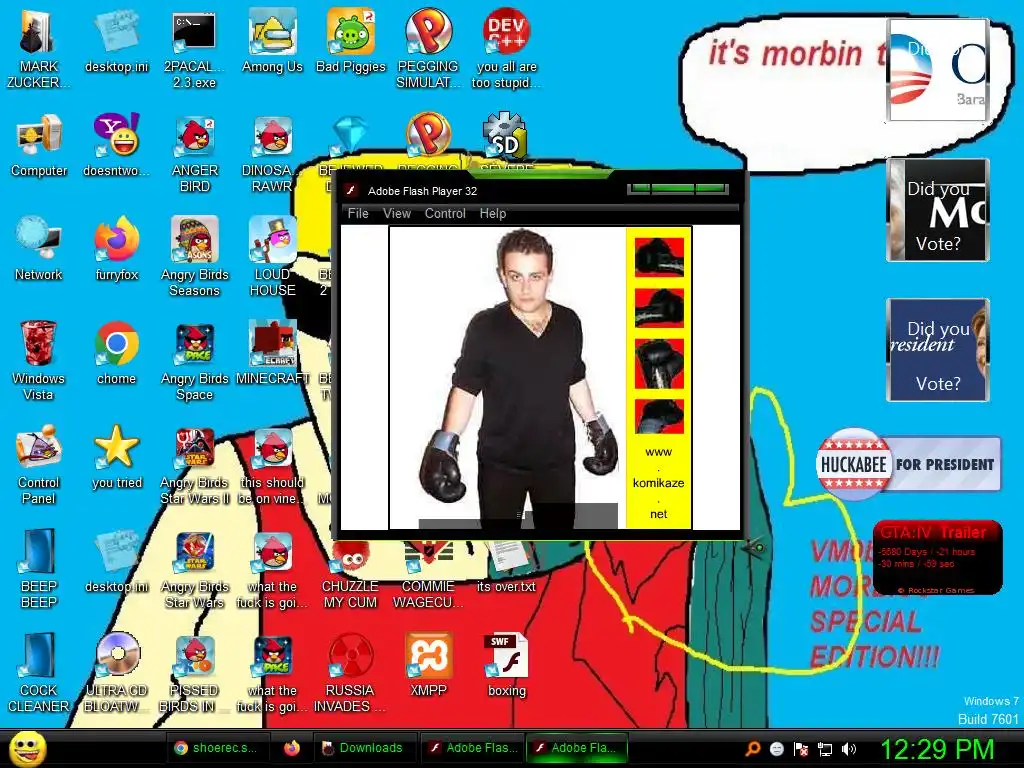Open the Start menu smiley button
The width and height of the screenshot is (1024, 768).
click(27, 748)
